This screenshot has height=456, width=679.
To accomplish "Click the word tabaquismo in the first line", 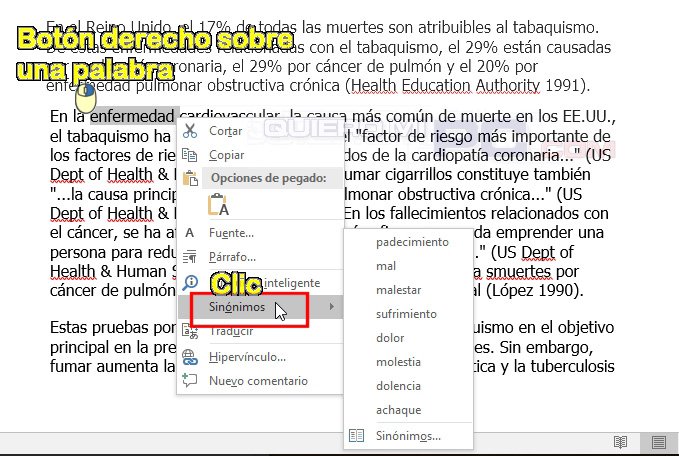I will 556,28.
